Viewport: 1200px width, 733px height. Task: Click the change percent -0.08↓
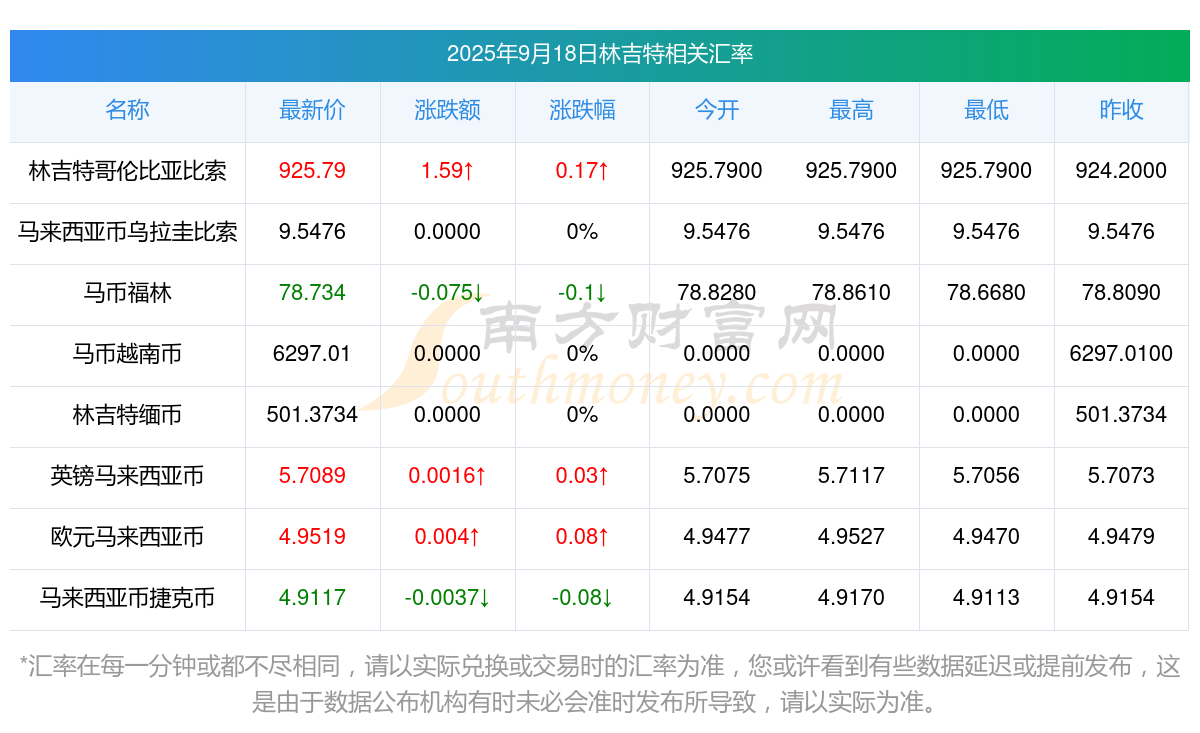pos(582,598)
